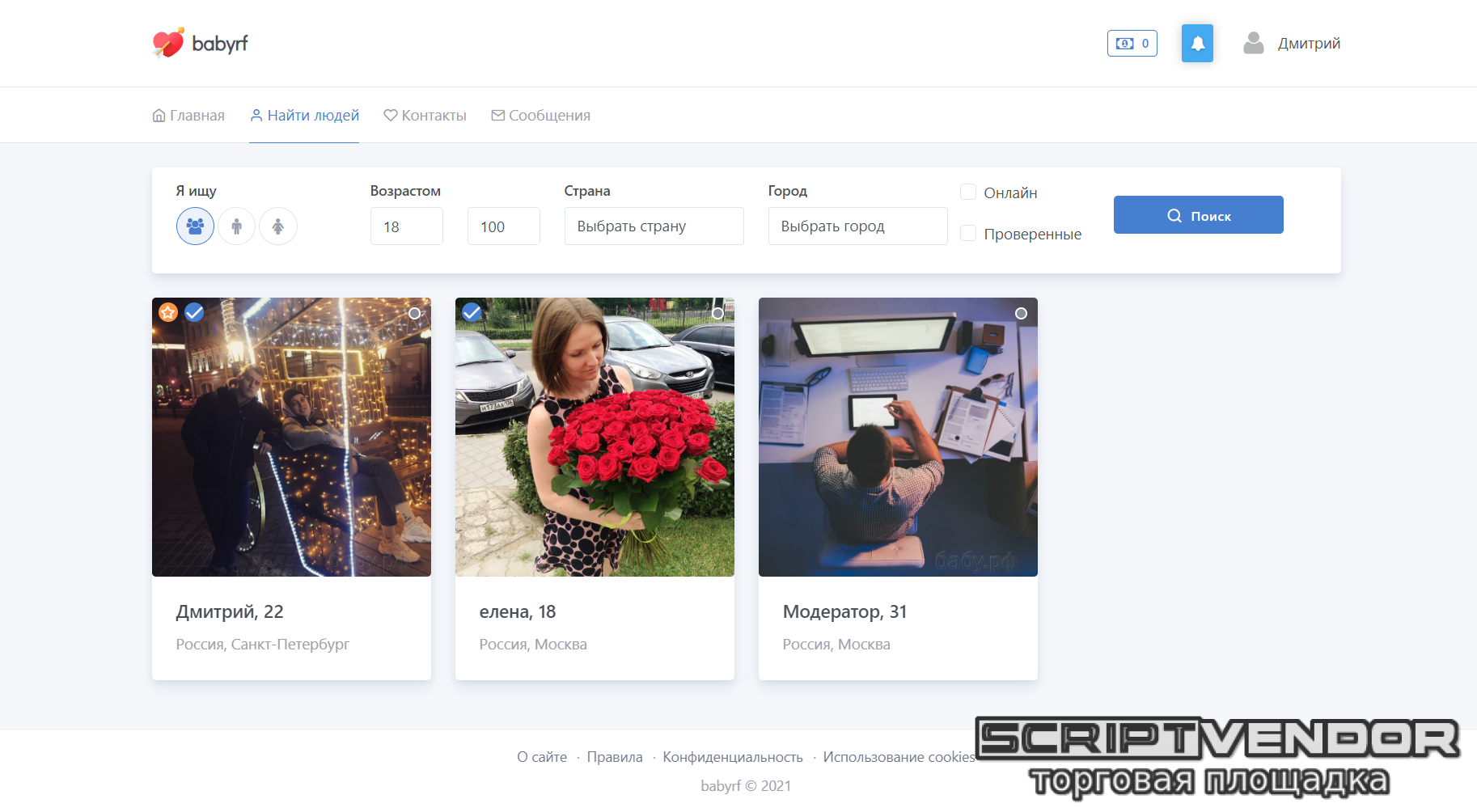Click the status dot on Модератор's photo
This screenshot has width=1477, height=812.
1021,313
